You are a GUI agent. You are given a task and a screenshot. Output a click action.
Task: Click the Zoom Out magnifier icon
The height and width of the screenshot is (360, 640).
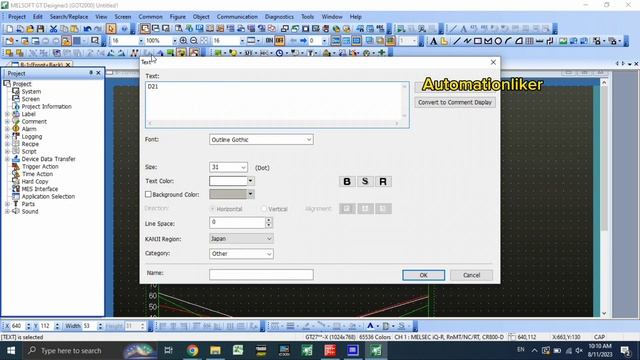coord(193,41)
